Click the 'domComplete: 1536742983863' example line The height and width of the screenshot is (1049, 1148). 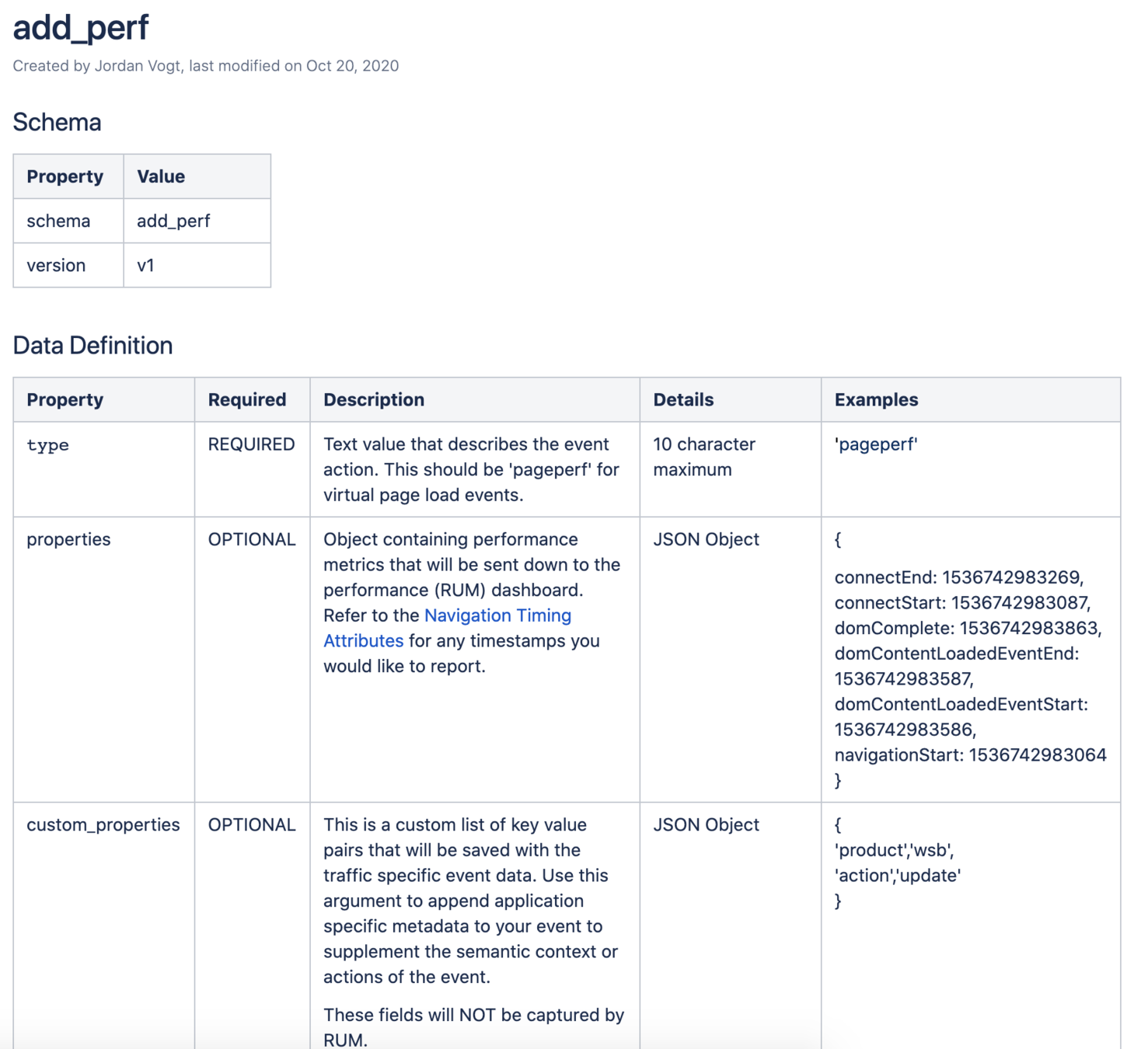tap(968, 628)
